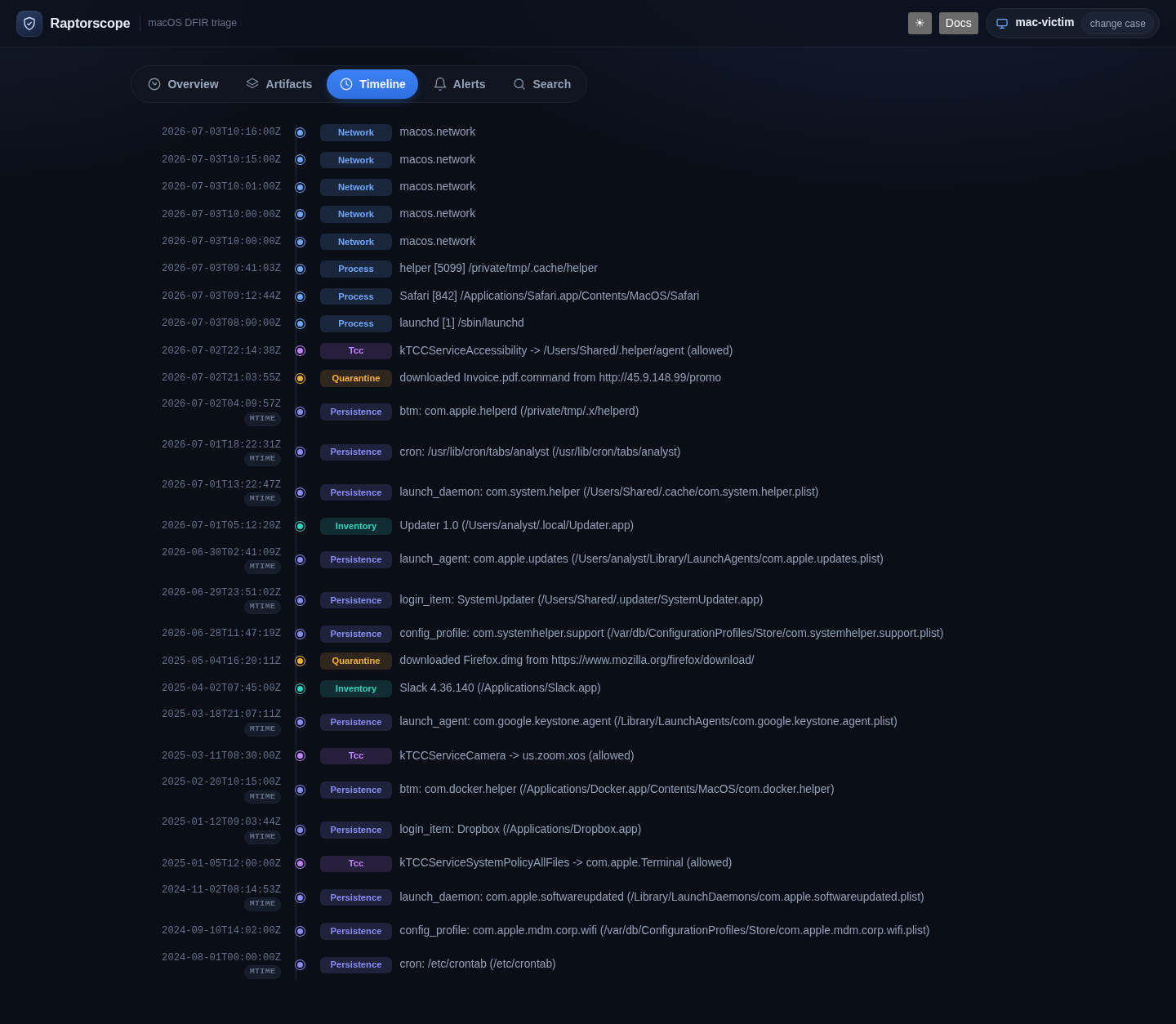This screenshot has width=1176, height=1024.
Task: Open the launch_agent com.apple.updates entry
Action: pos(641,559)
